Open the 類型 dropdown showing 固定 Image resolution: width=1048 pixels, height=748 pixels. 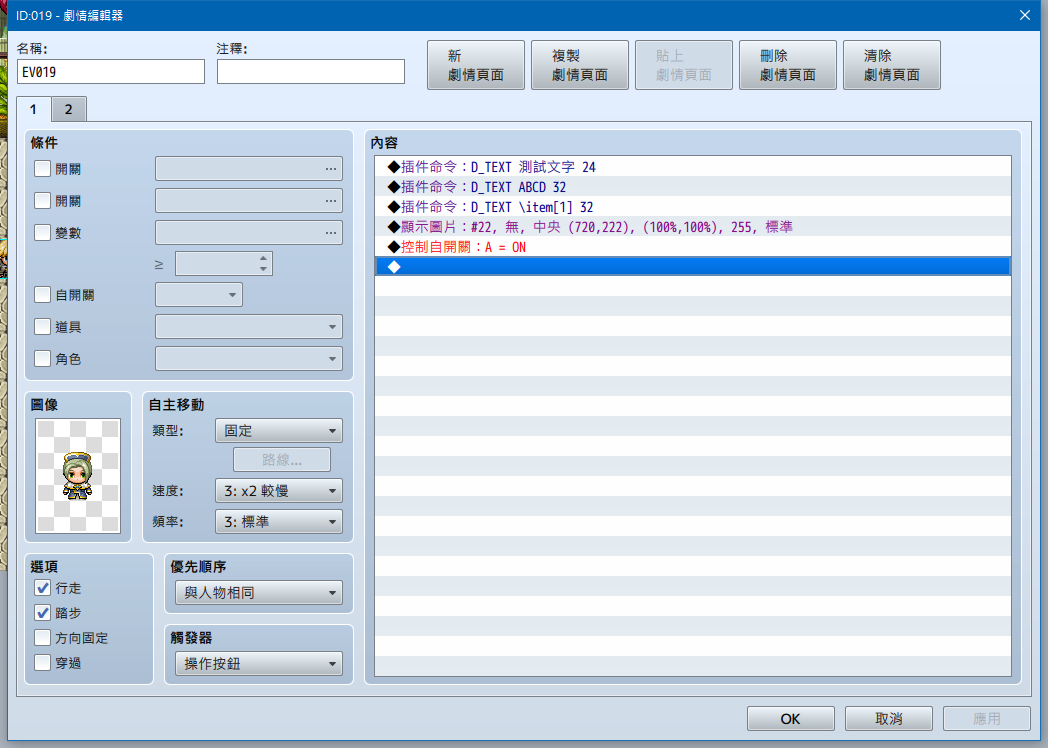[279, 431]
